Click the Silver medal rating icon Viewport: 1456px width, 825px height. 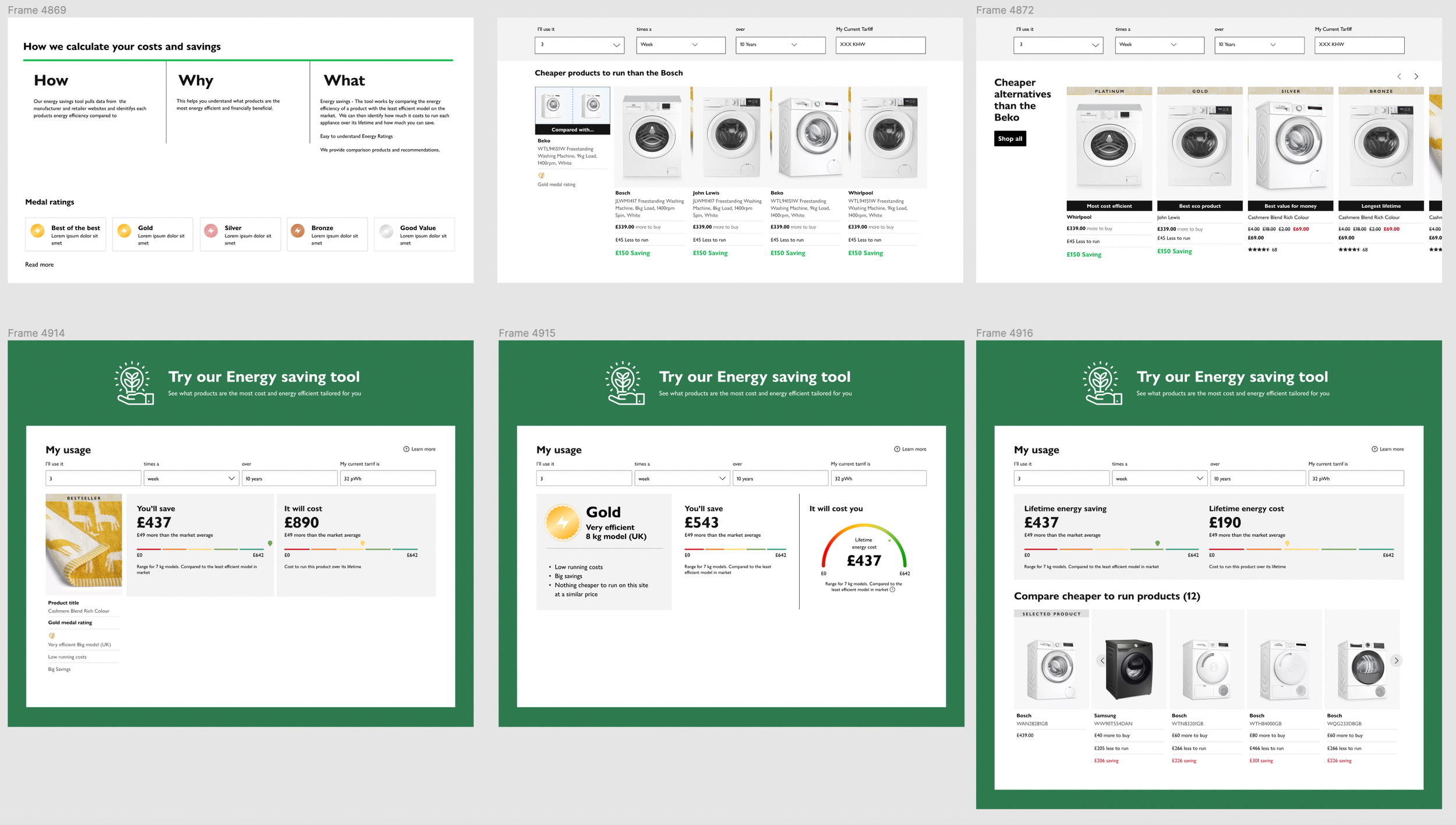point(211,231)
